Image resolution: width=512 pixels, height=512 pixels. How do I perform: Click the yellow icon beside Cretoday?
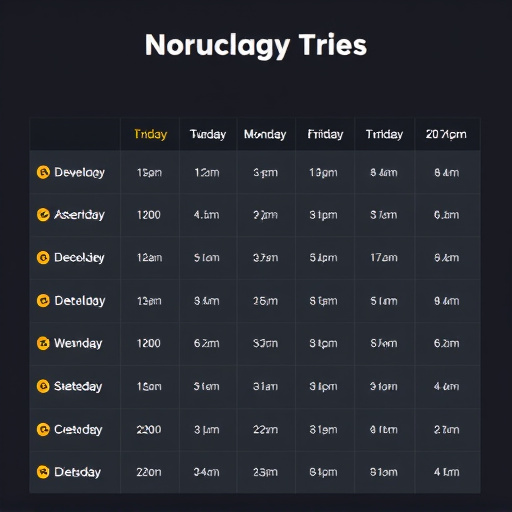(43, 429)
